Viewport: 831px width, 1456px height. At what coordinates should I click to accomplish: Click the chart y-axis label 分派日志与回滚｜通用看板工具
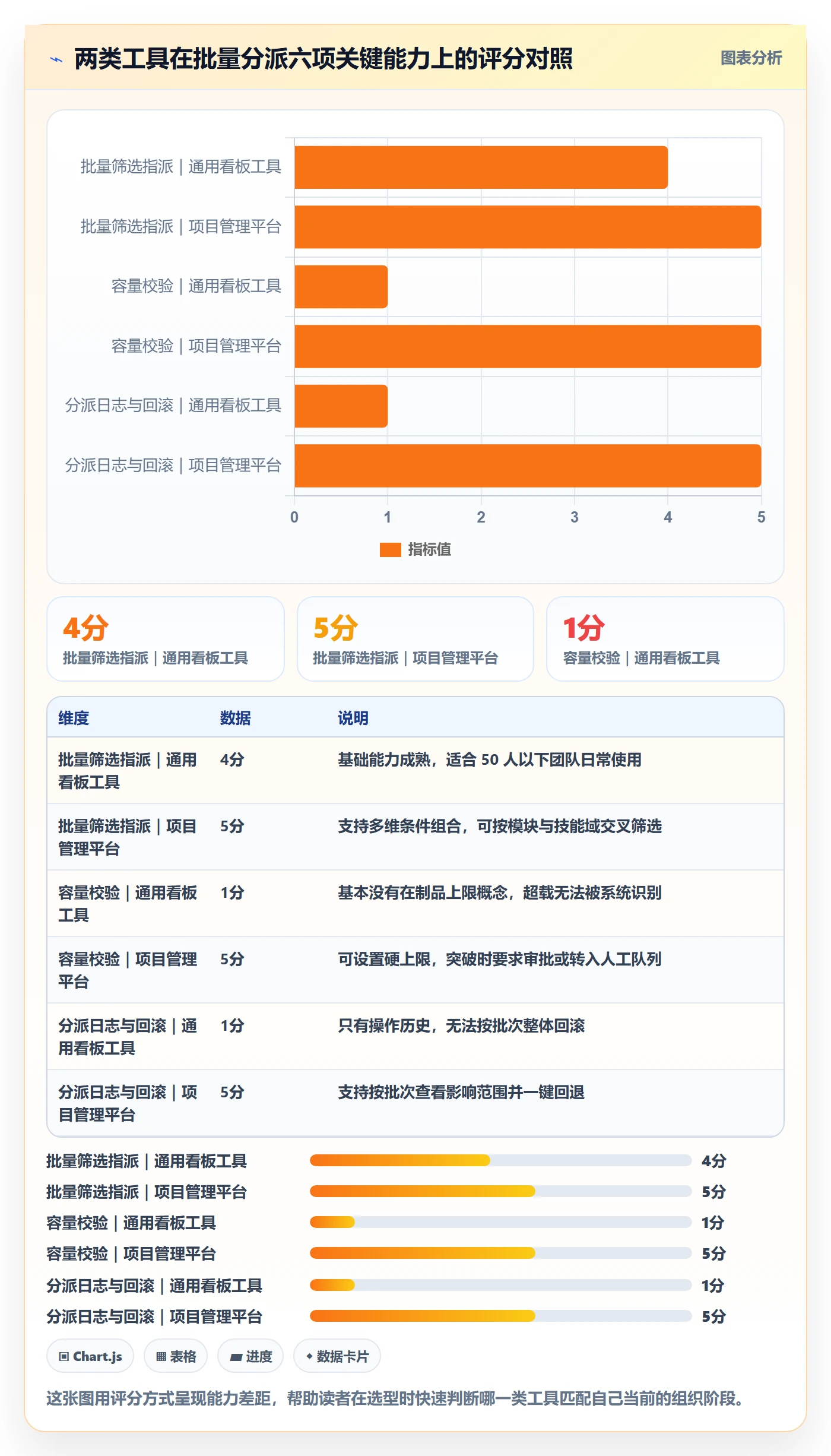(x=173, y=406)
